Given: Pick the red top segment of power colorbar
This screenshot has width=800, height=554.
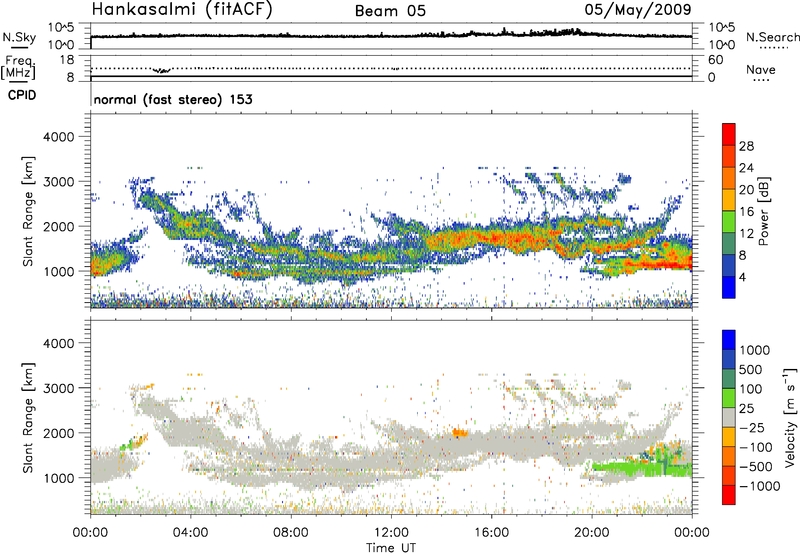Looking at the screenshot, I should 729,135.
